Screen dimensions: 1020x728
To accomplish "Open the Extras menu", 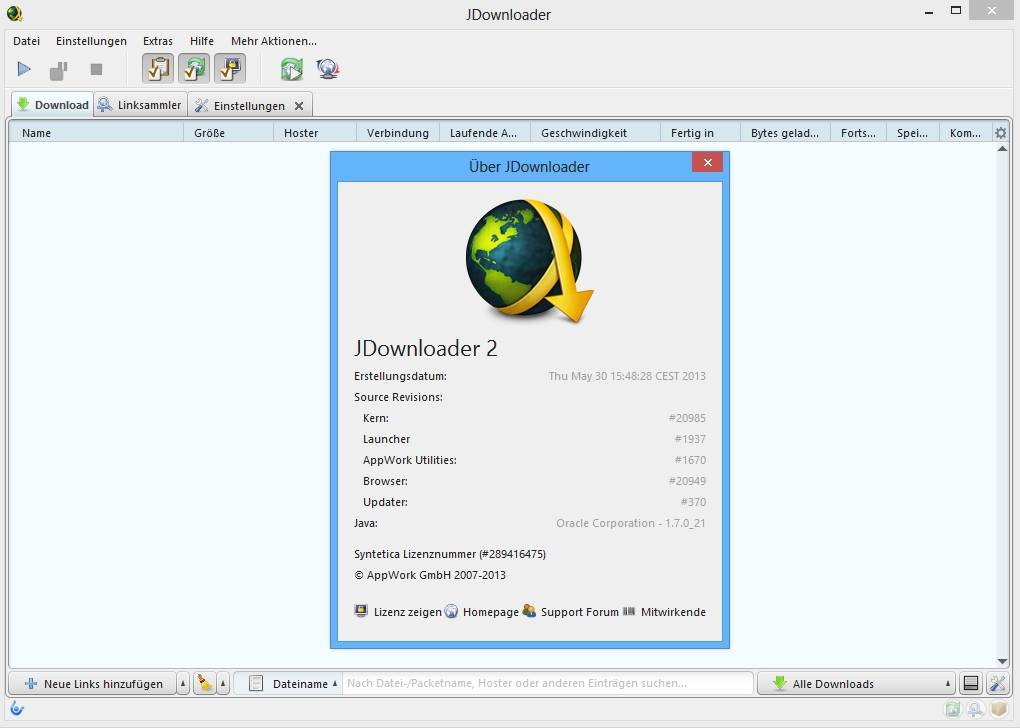I will pyautogui.click(x=157, y=41).
